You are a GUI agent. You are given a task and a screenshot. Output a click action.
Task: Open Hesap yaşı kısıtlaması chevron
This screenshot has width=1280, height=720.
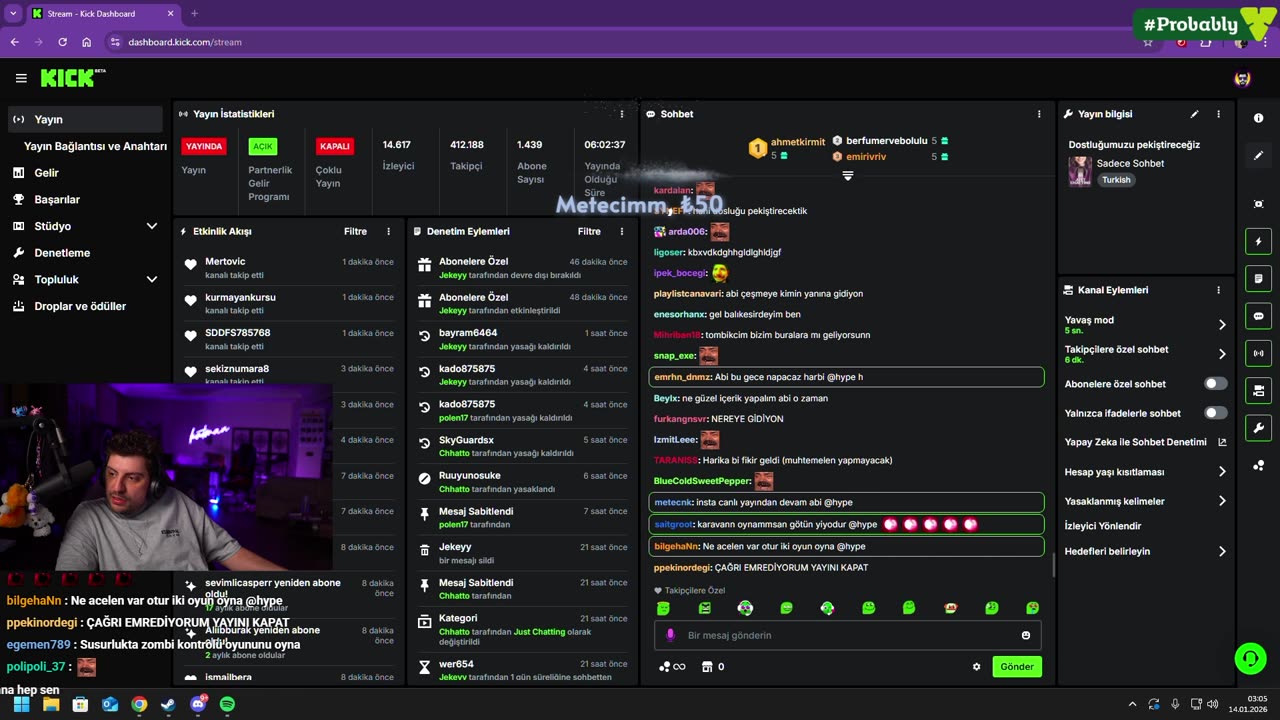point(1222,472)
